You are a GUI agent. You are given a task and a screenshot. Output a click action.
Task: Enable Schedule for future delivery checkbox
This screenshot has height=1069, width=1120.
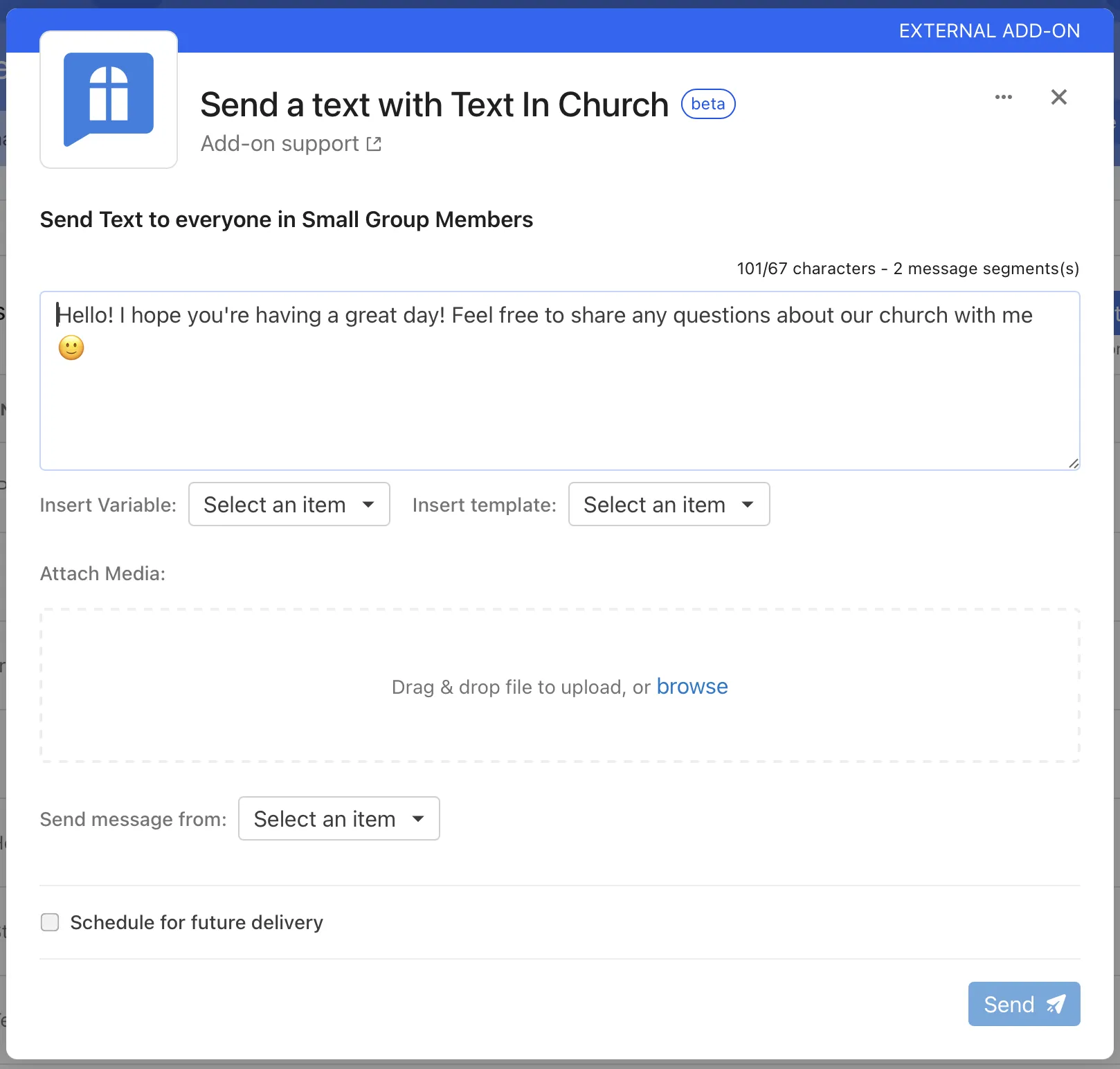(x=50, y=922)
